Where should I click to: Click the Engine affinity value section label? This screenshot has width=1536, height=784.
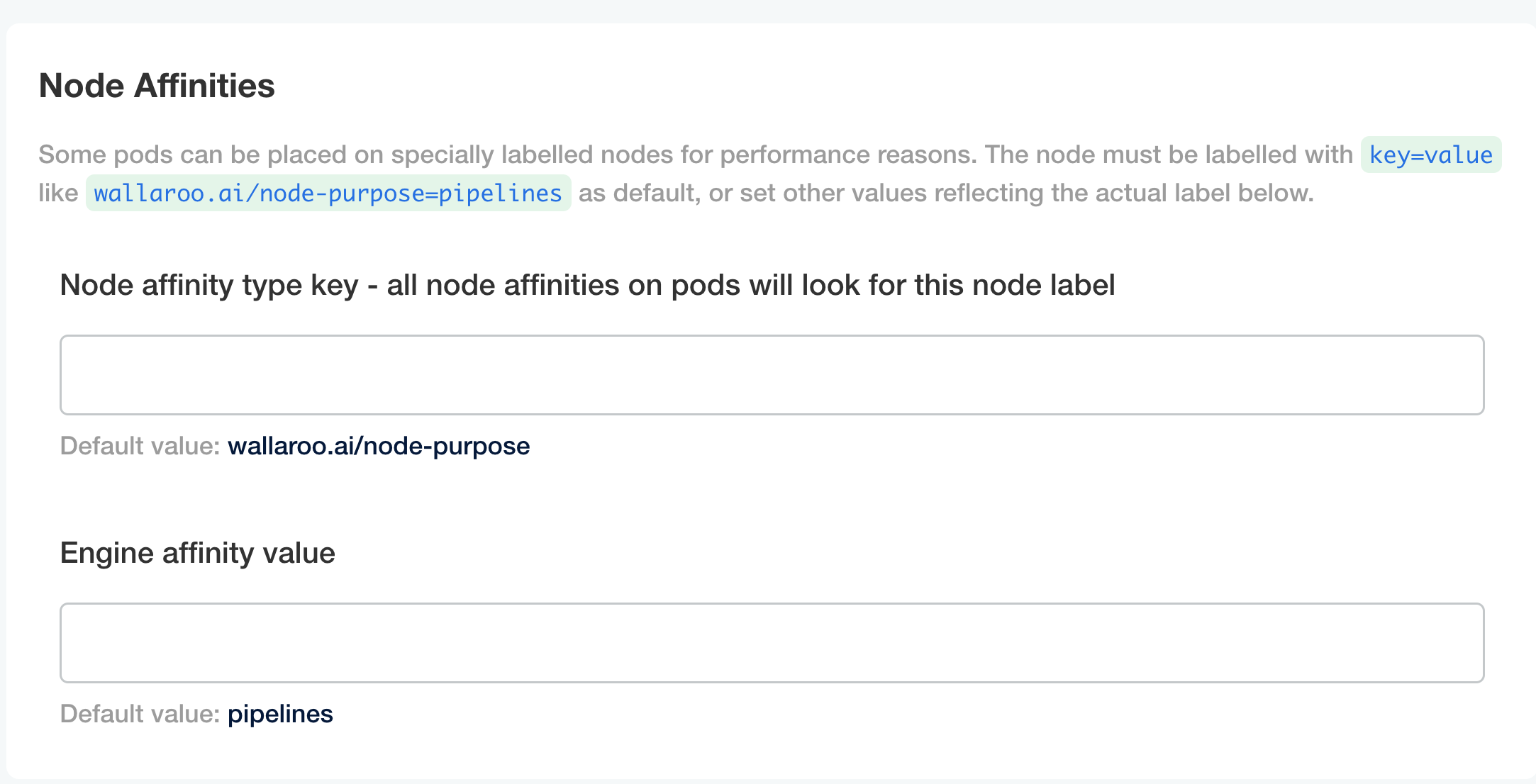[x=199, y=553]
